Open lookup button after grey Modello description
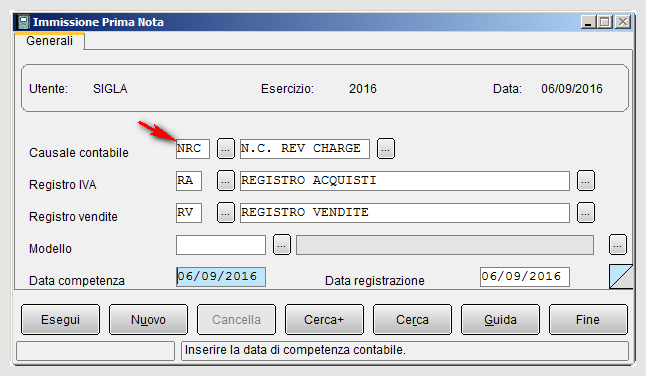The height and width of the screenshot is (376, 646). (x=618, y=245)
